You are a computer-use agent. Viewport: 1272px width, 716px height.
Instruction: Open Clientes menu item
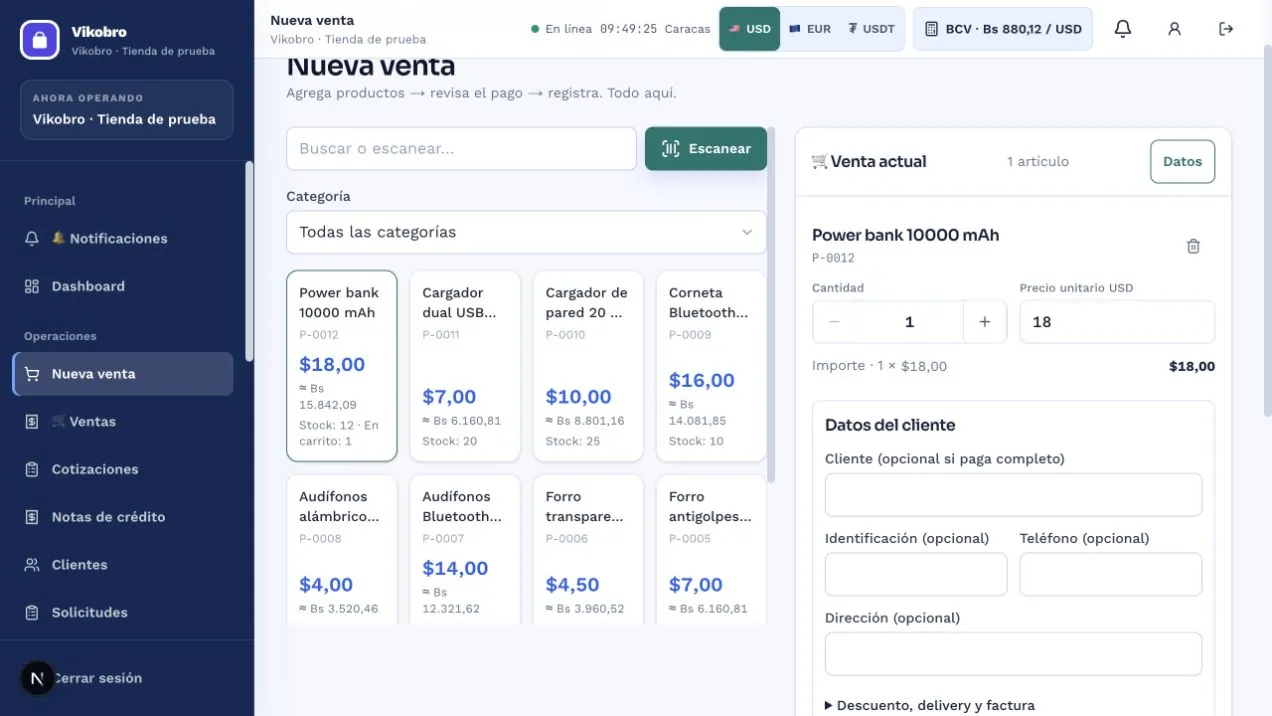(x=122, y=565)
